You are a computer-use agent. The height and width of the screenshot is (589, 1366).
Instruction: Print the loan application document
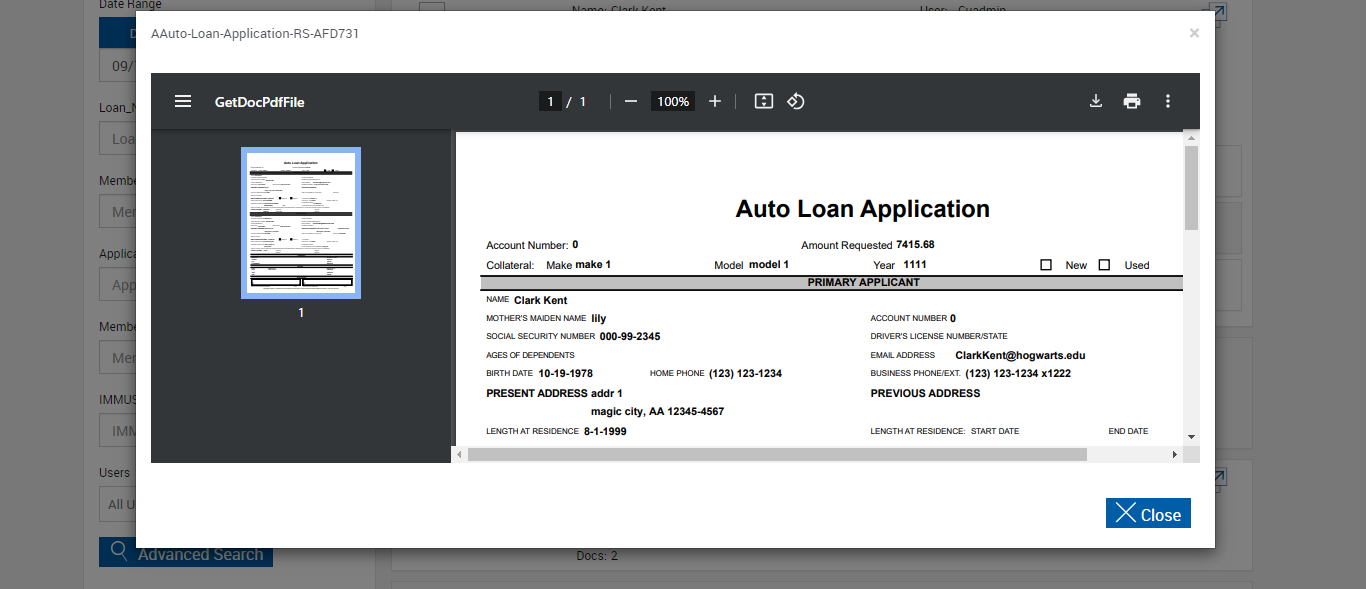1132,101
